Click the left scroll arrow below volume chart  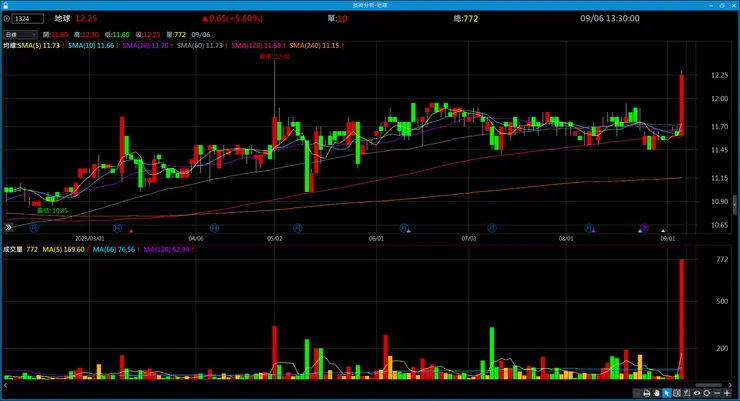(6, 385)
